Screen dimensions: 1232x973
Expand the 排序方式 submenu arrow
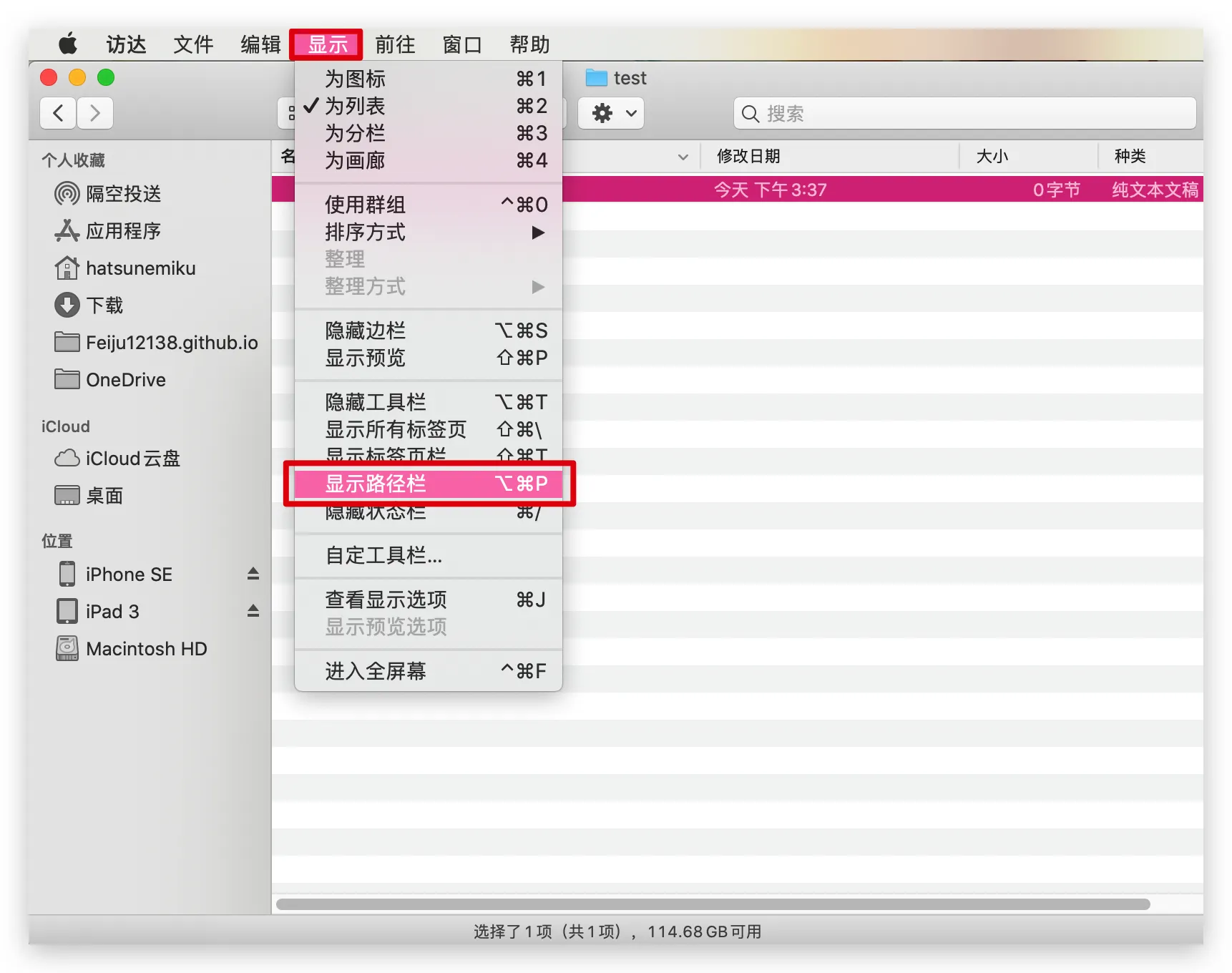(x=538, y=233)
